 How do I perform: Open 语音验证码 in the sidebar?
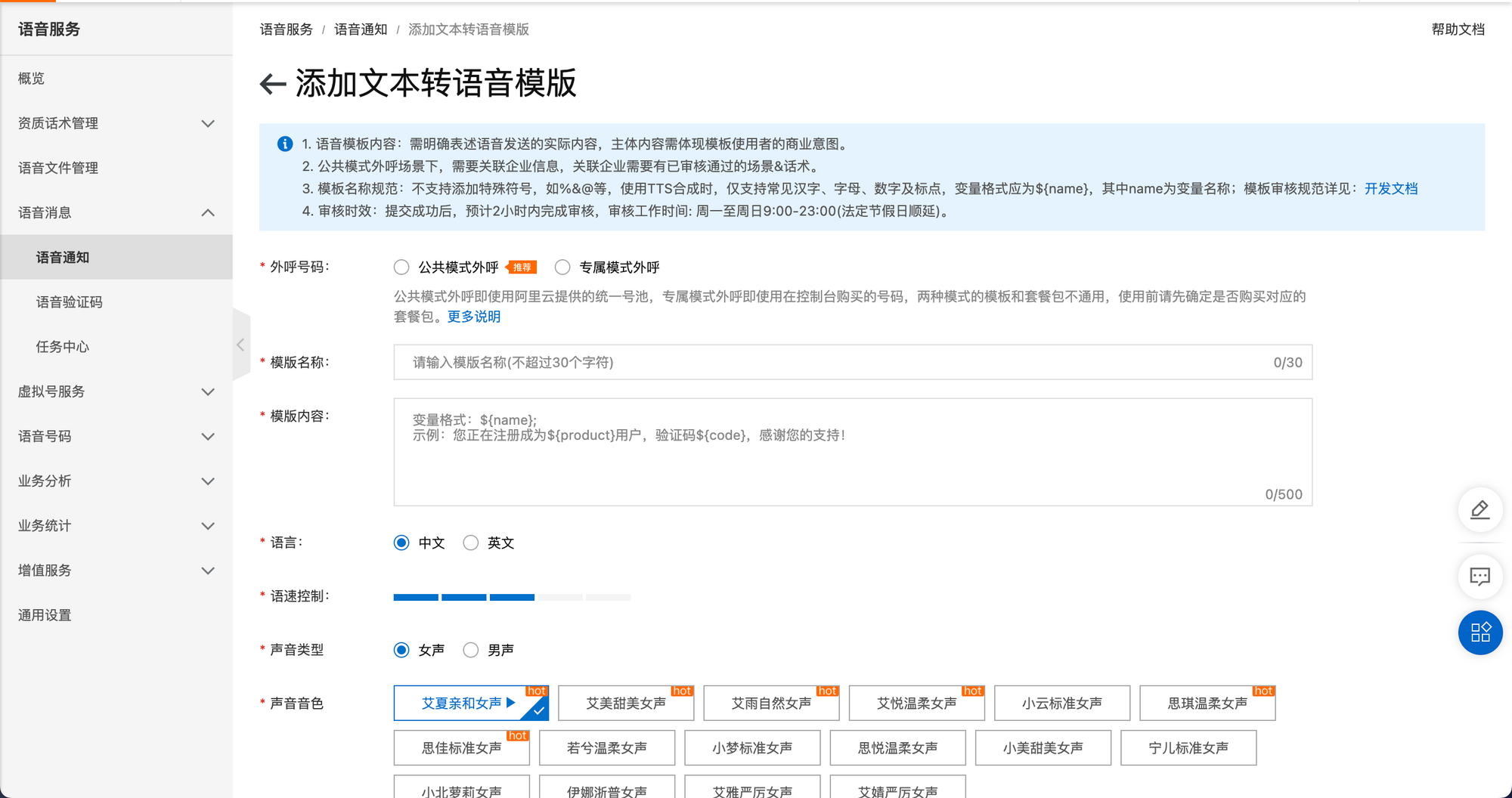(x=70, y=302)
